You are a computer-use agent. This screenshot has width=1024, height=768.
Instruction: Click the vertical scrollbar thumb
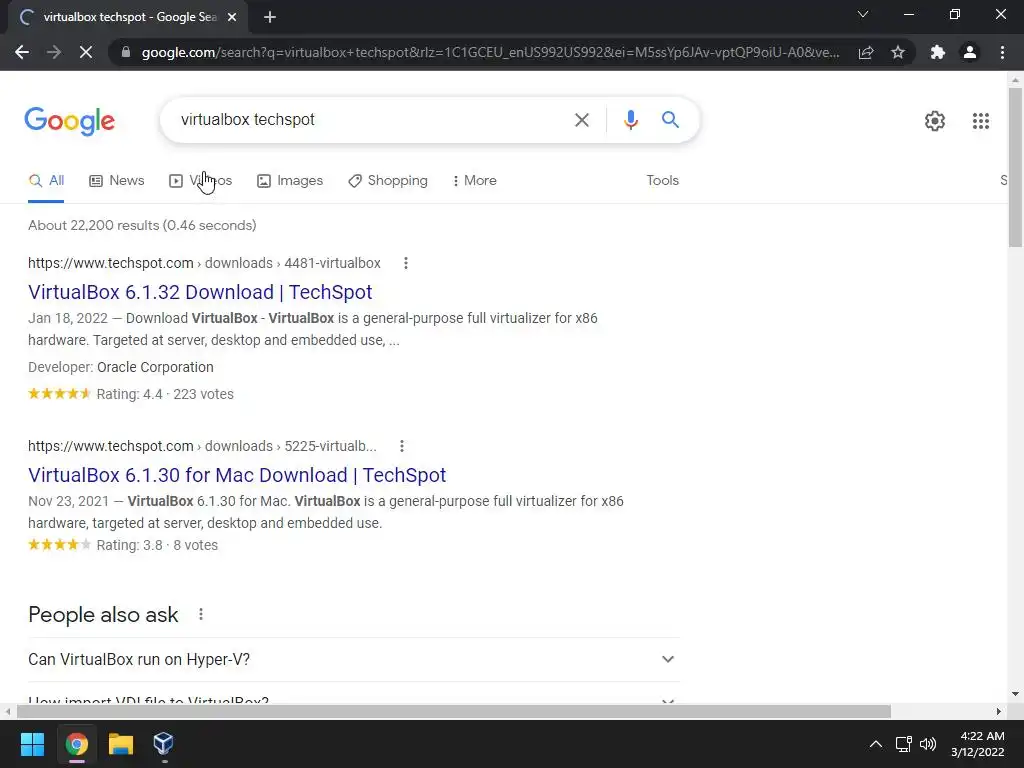1015,167
